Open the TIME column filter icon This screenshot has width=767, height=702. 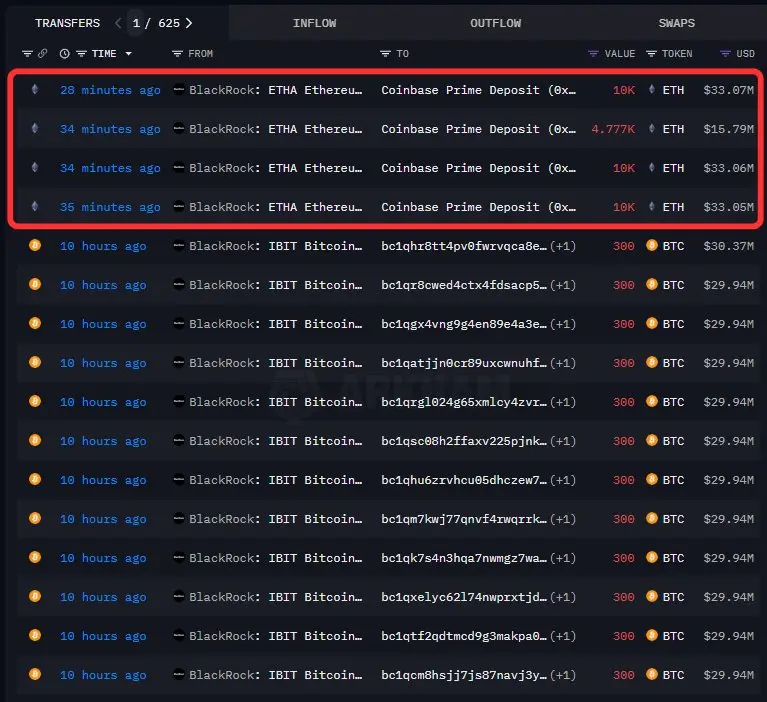point(81,54)
